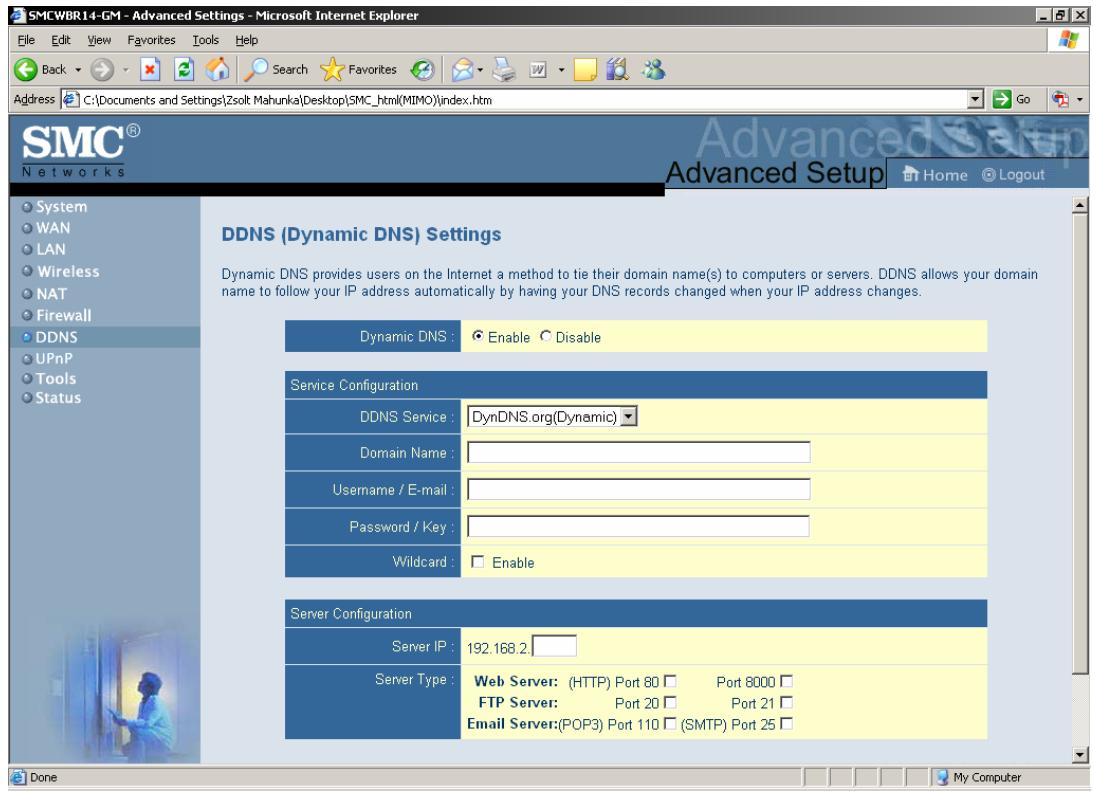Open the Wireless section in sidebar
Image resolution: width=1093 pixels, height=793 pixels.
[68, 272]
